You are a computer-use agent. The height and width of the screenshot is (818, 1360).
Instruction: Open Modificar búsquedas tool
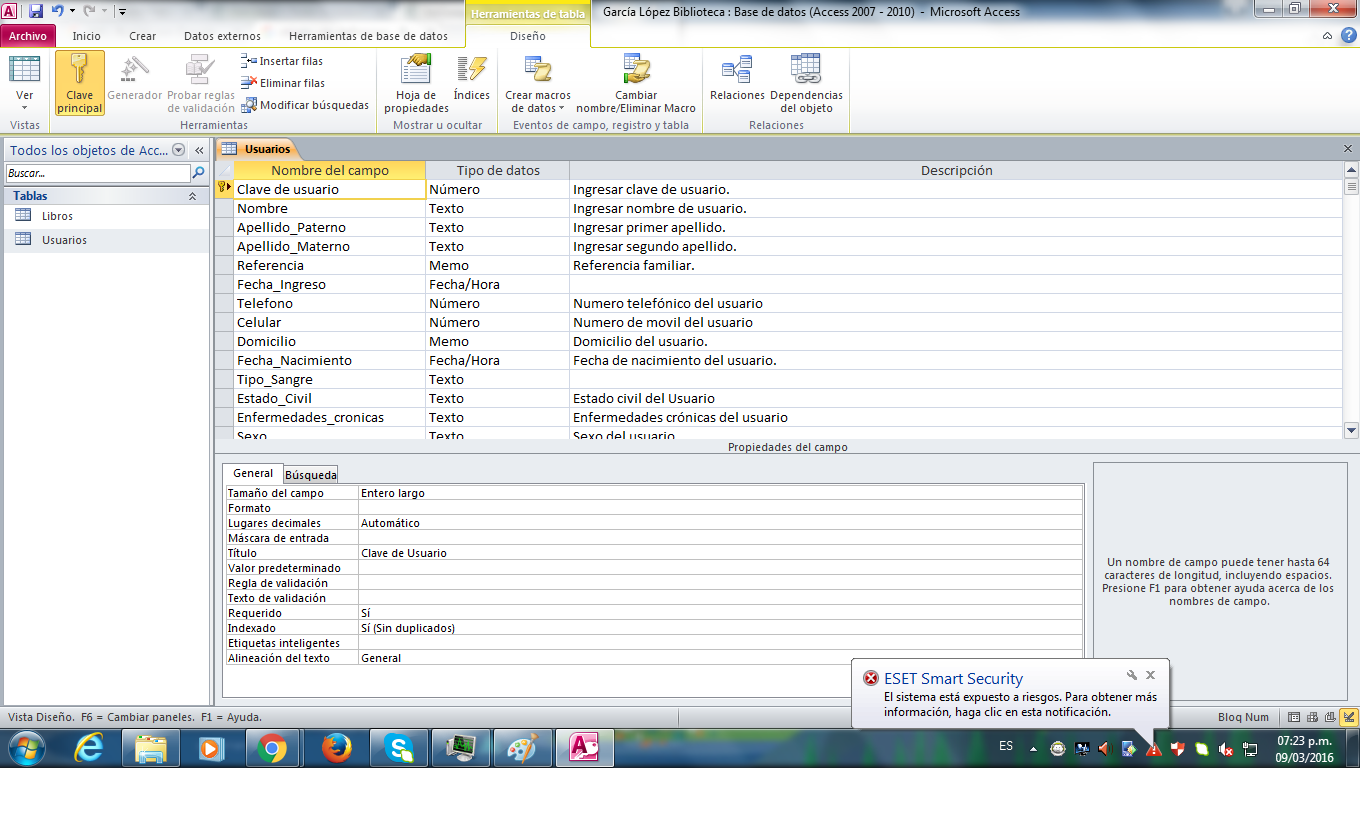306,105
